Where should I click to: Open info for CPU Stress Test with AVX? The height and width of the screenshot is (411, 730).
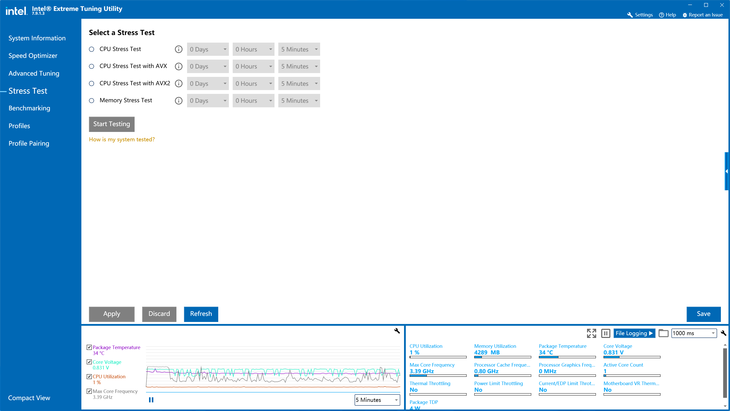[x=178, y=67]
